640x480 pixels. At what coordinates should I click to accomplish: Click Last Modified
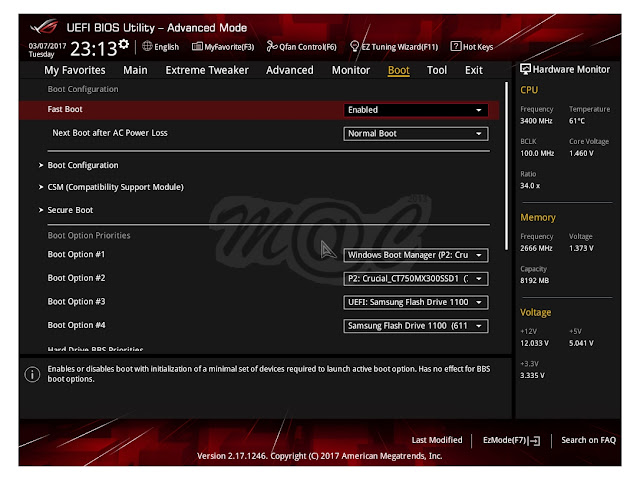pyautogui.click(x=437, y=440)
